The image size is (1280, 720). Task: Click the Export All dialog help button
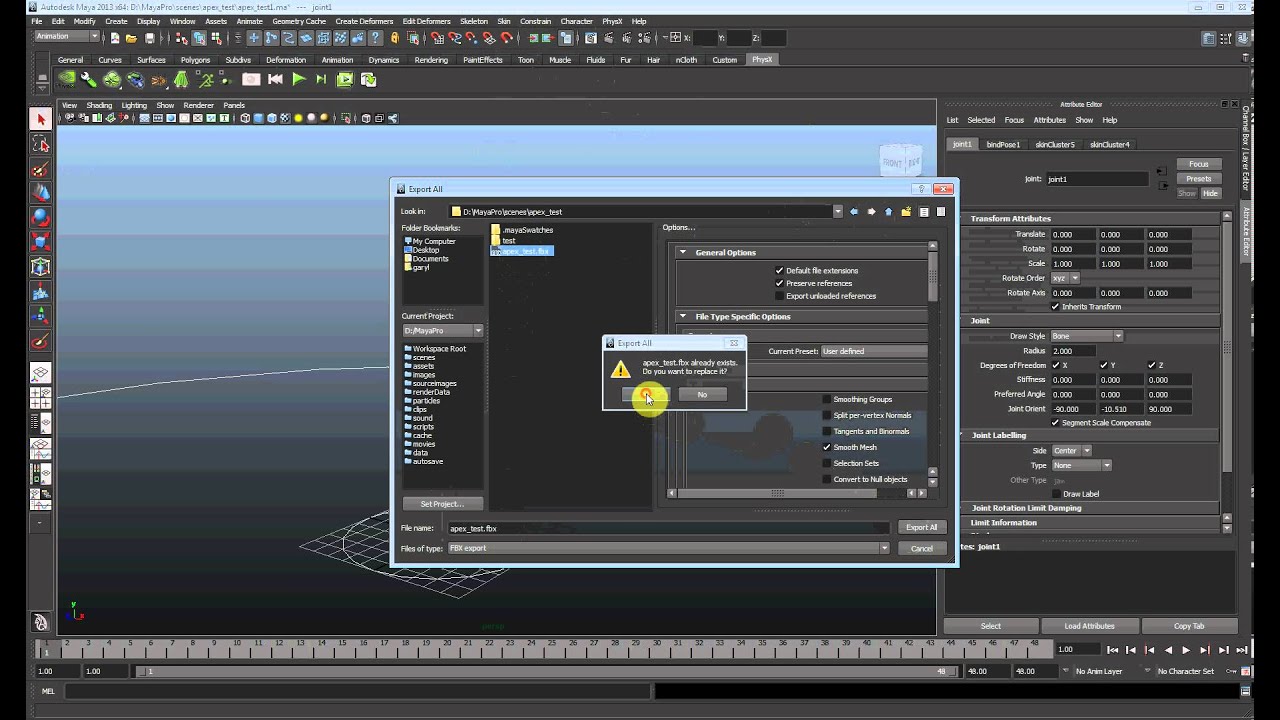920,189
